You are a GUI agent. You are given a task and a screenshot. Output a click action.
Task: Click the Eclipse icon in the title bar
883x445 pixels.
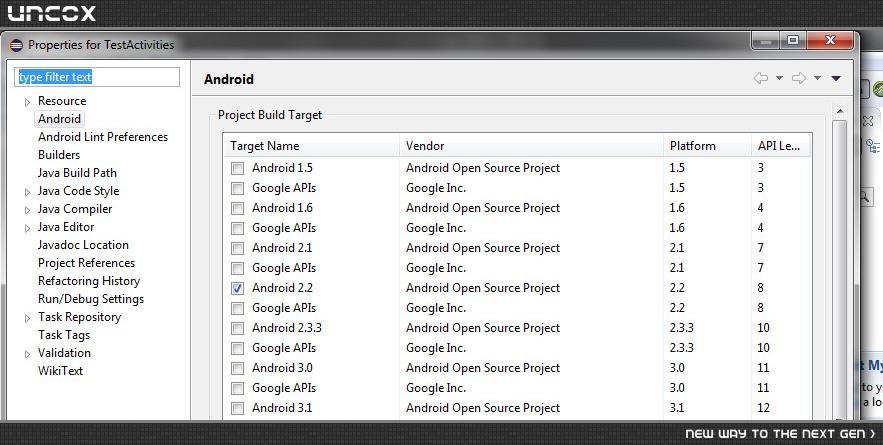pyautogui.click(x=16, y=45)
